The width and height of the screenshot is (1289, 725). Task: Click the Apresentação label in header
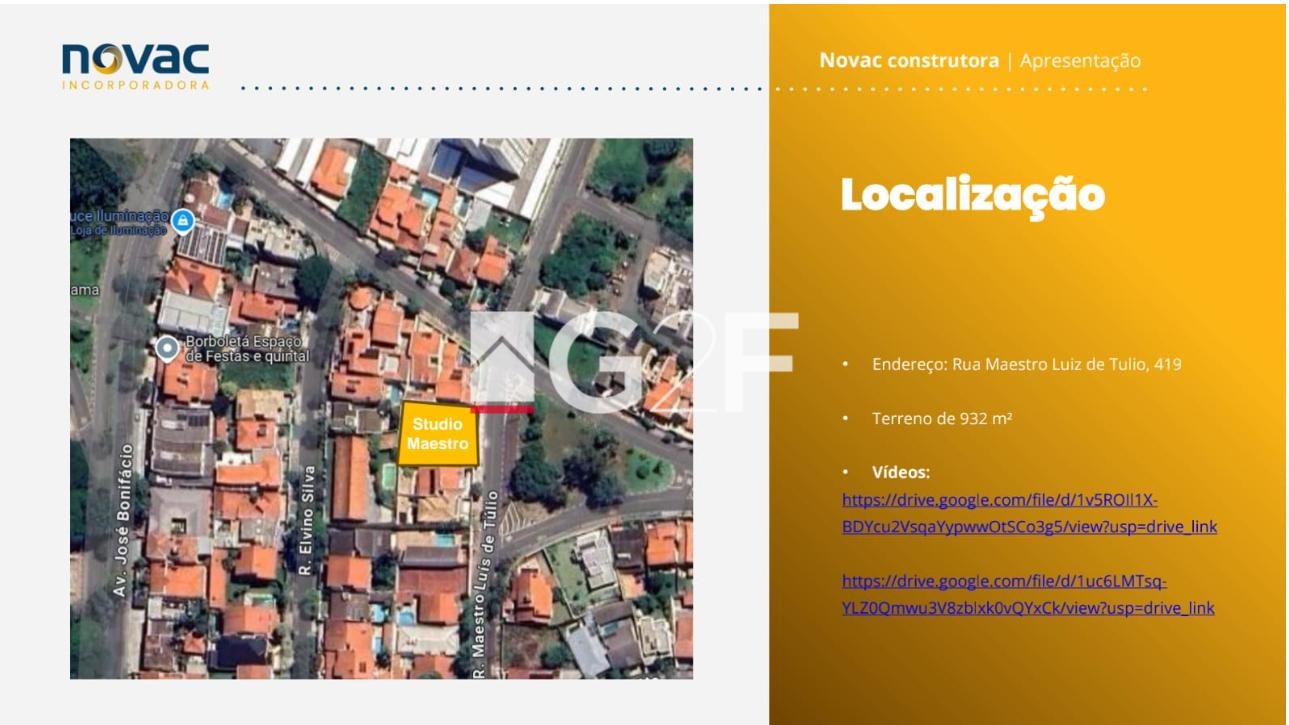1080,61
